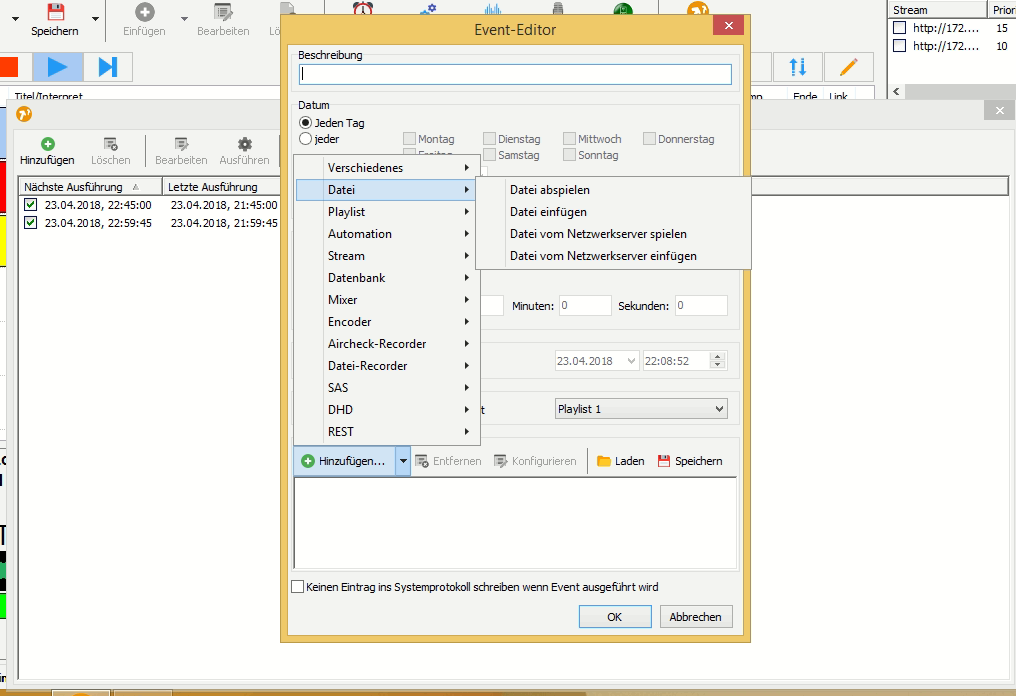Enable 'Keinen Eintrag ins Systemprotokoll' checkbox
1016x696 pixels.
pyautogui.click(x=297, y=587)
